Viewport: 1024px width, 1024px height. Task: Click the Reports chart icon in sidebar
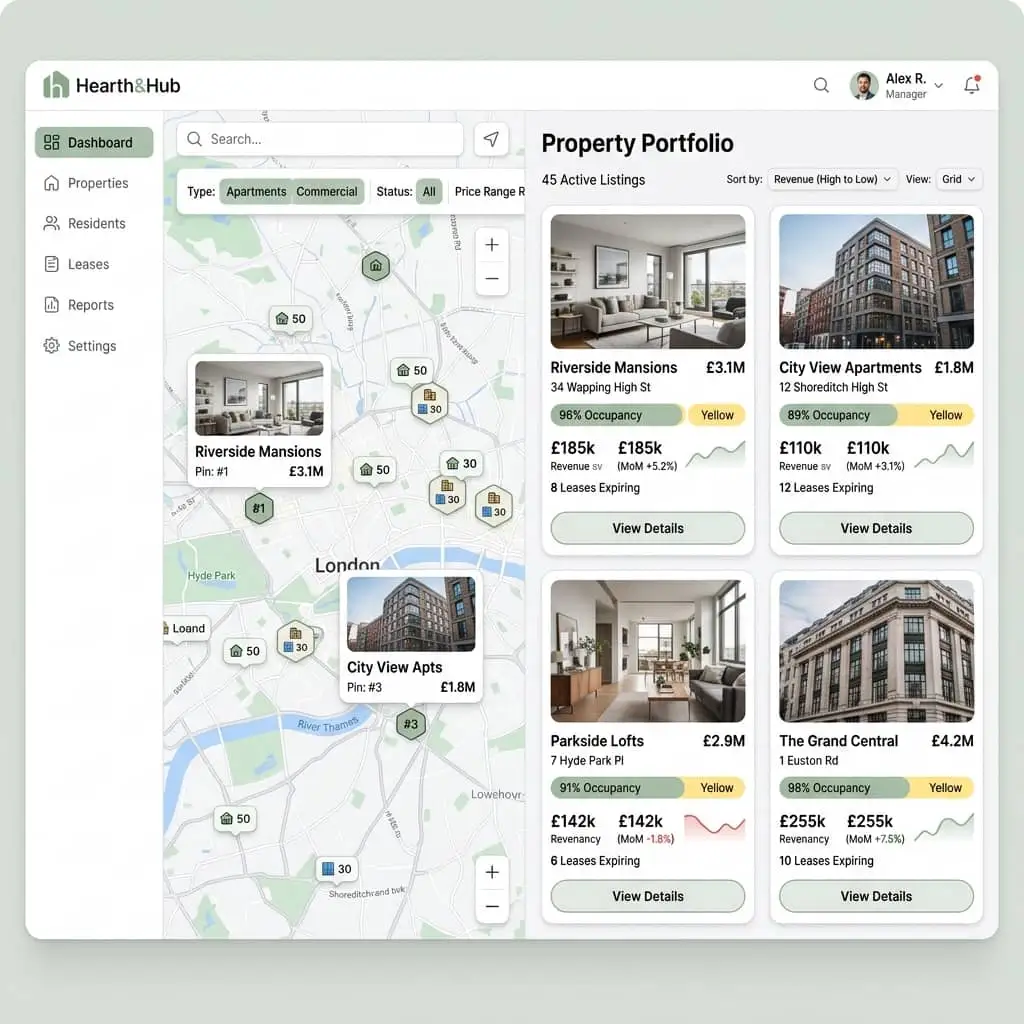click(52, 304)
